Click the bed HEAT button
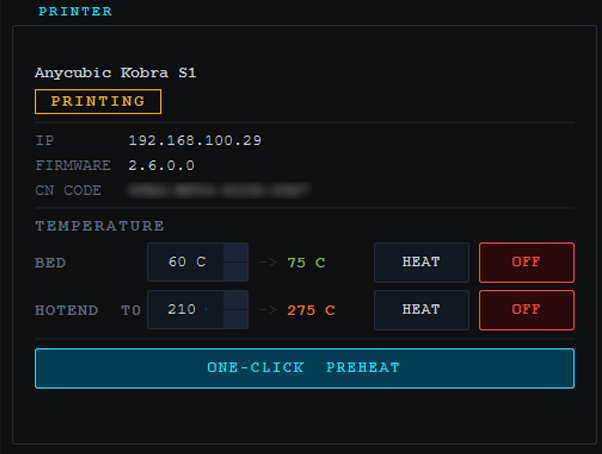The image size is (602, 454). (421, 262)
